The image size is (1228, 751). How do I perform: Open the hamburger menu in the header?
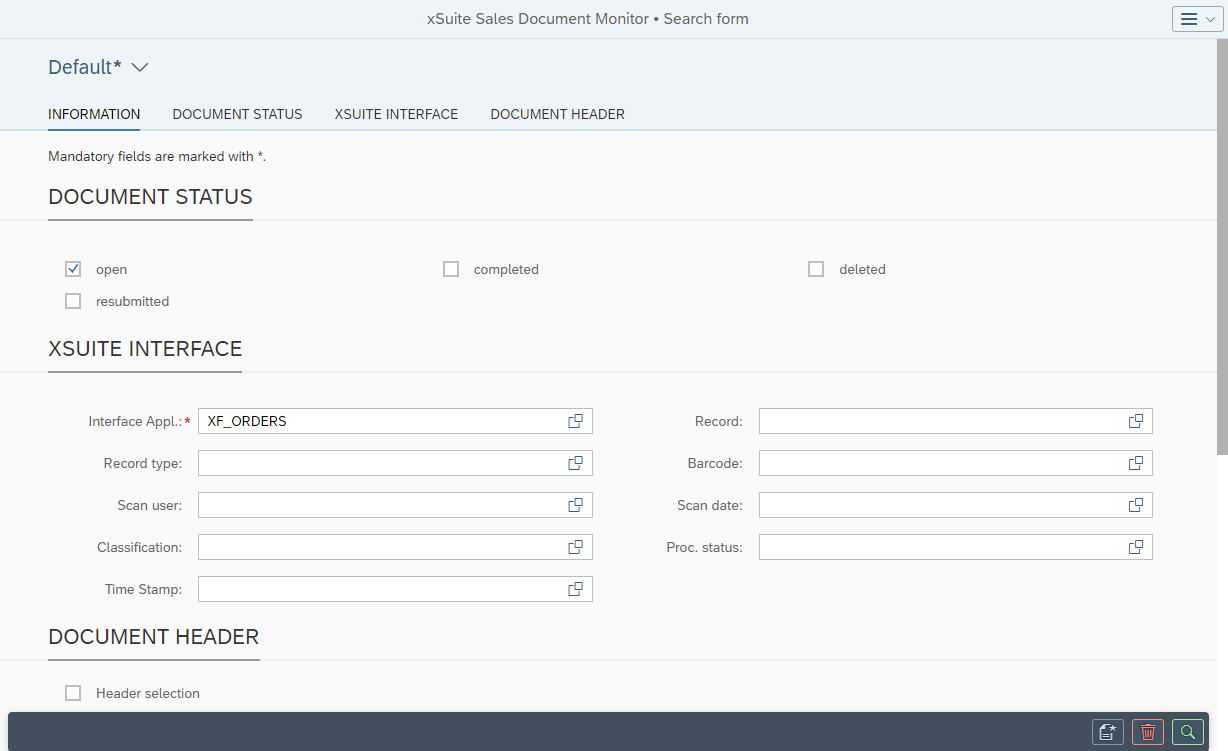coord(1189,18)
